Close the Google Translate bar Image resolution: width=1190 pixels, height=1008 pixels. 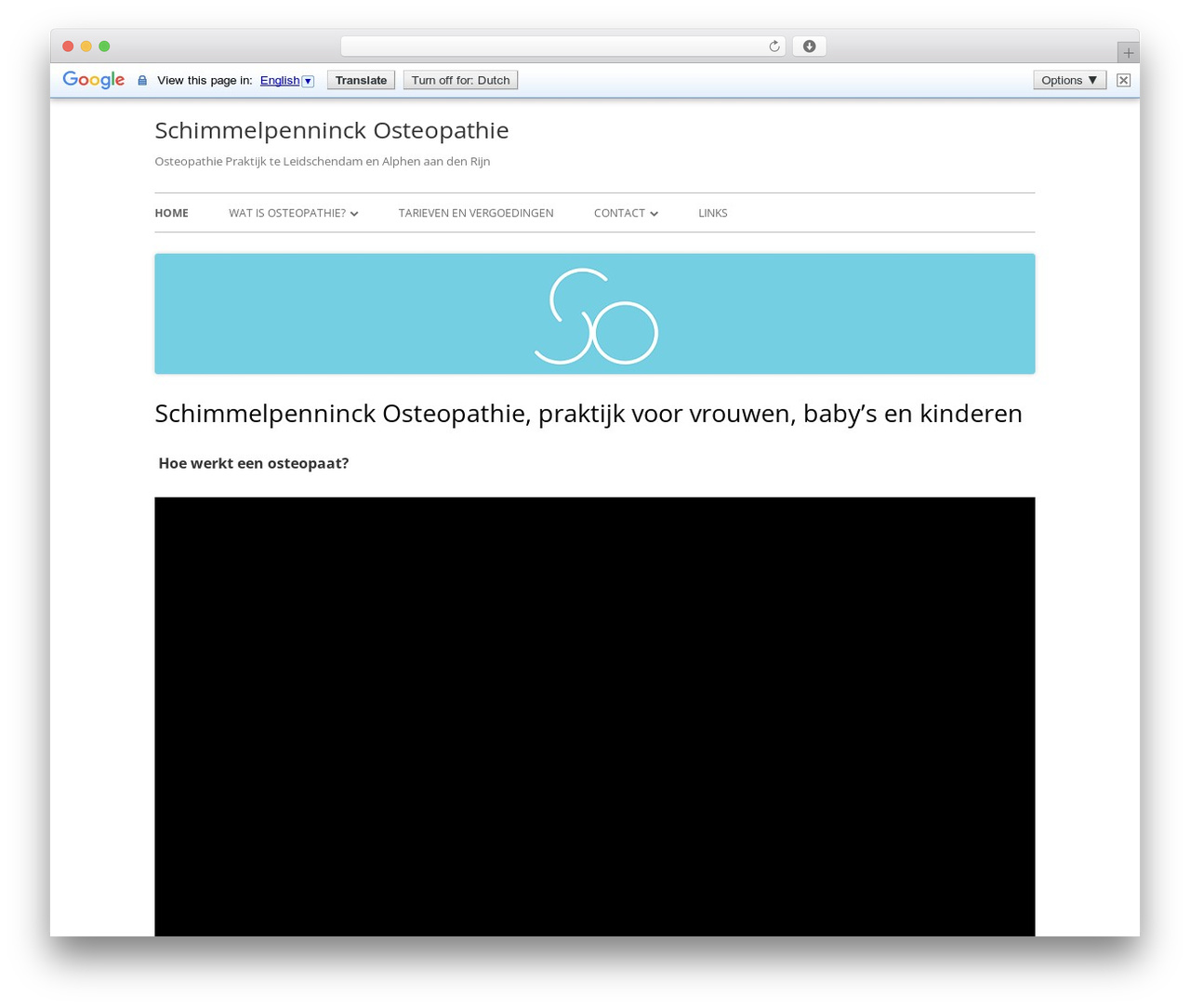(1123, 80)
